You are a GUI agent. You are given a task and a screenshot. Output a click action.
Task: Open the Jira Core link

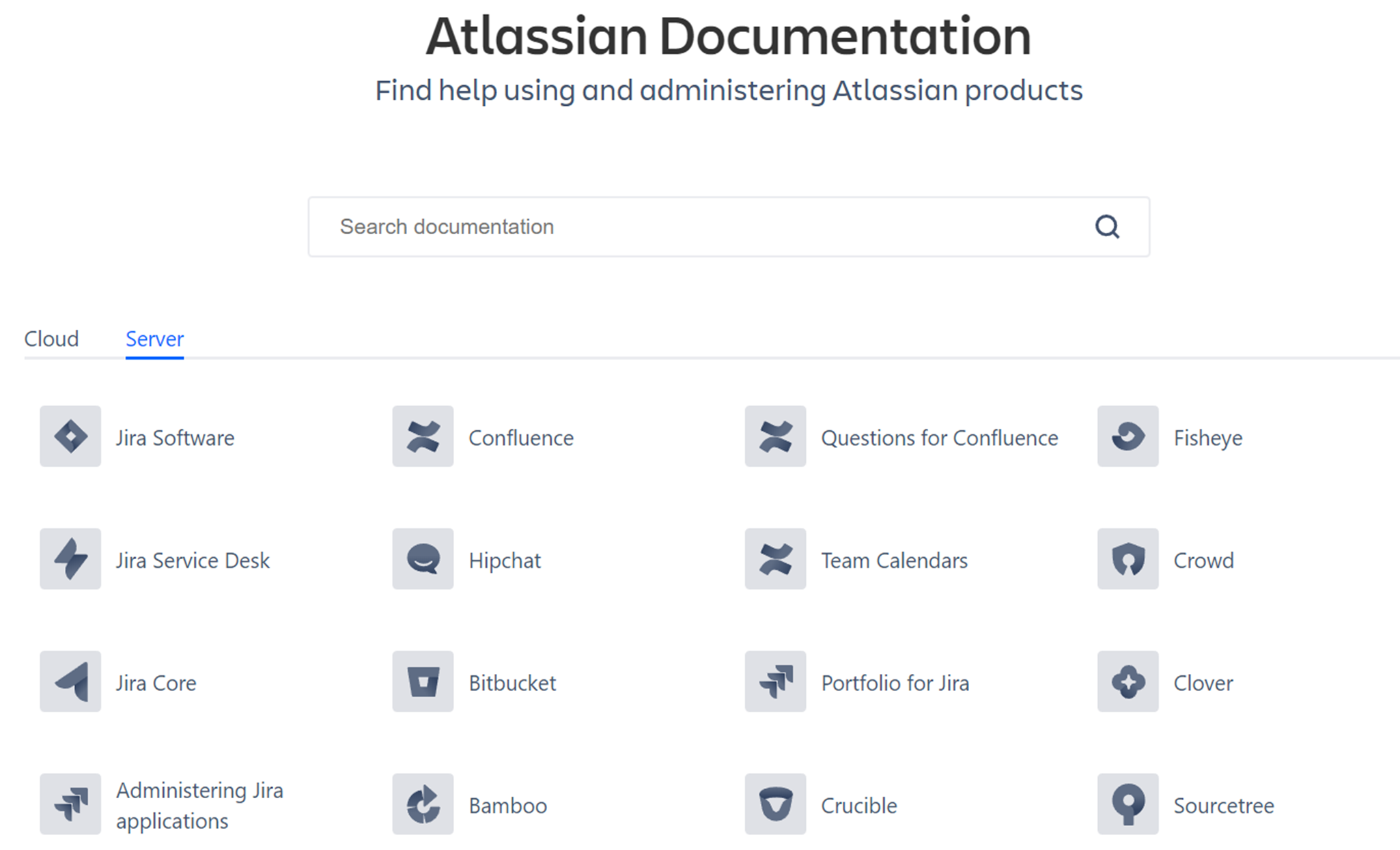pyautogui.click(x=156, y=683)
